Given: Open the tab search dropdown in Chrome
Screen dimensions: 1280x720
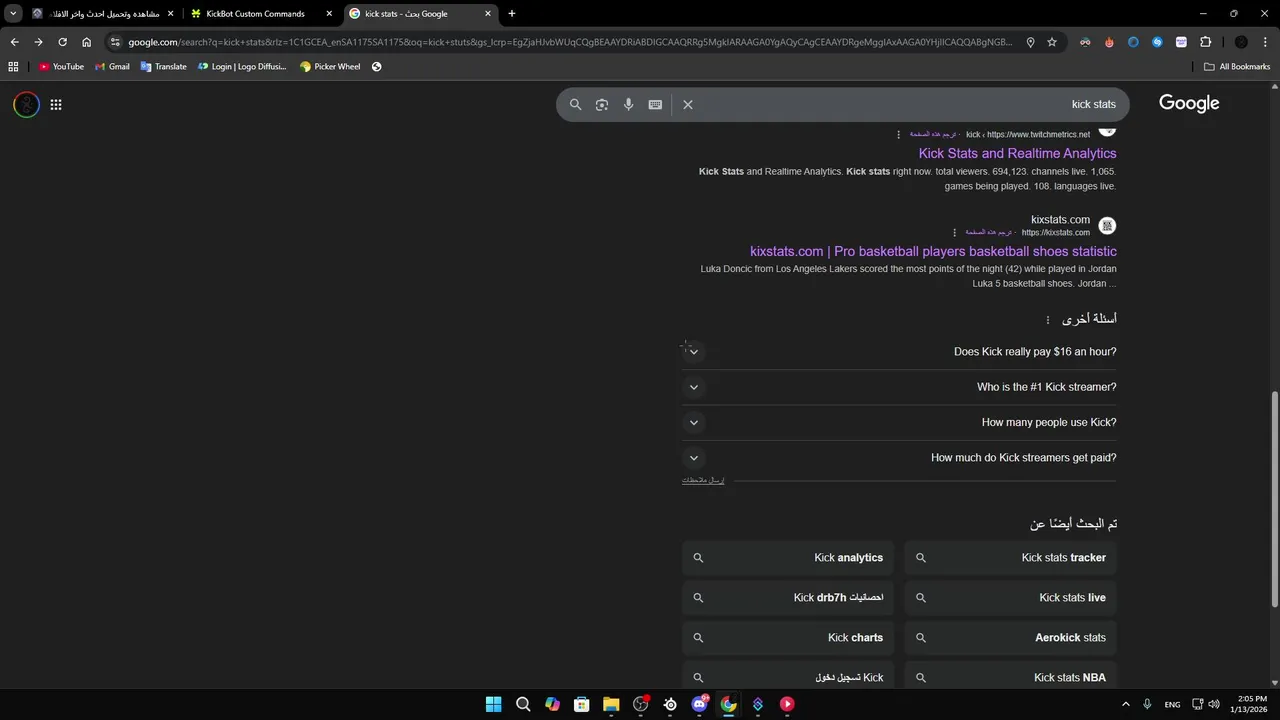Looking at the screenshot, I should (13, 14).
